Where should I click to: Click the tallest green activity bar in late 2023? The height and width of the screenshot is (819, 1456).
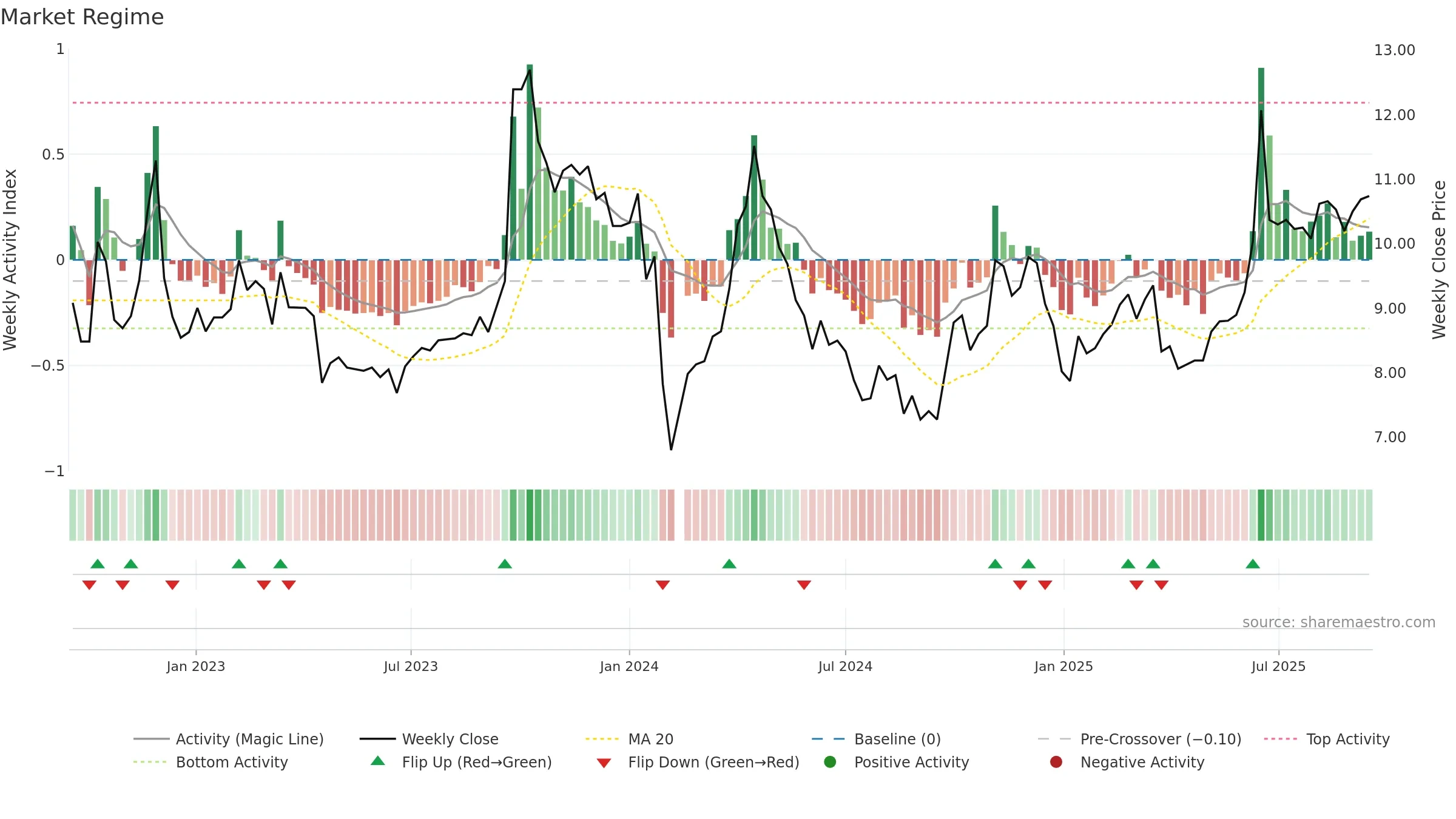pos(530,162)
